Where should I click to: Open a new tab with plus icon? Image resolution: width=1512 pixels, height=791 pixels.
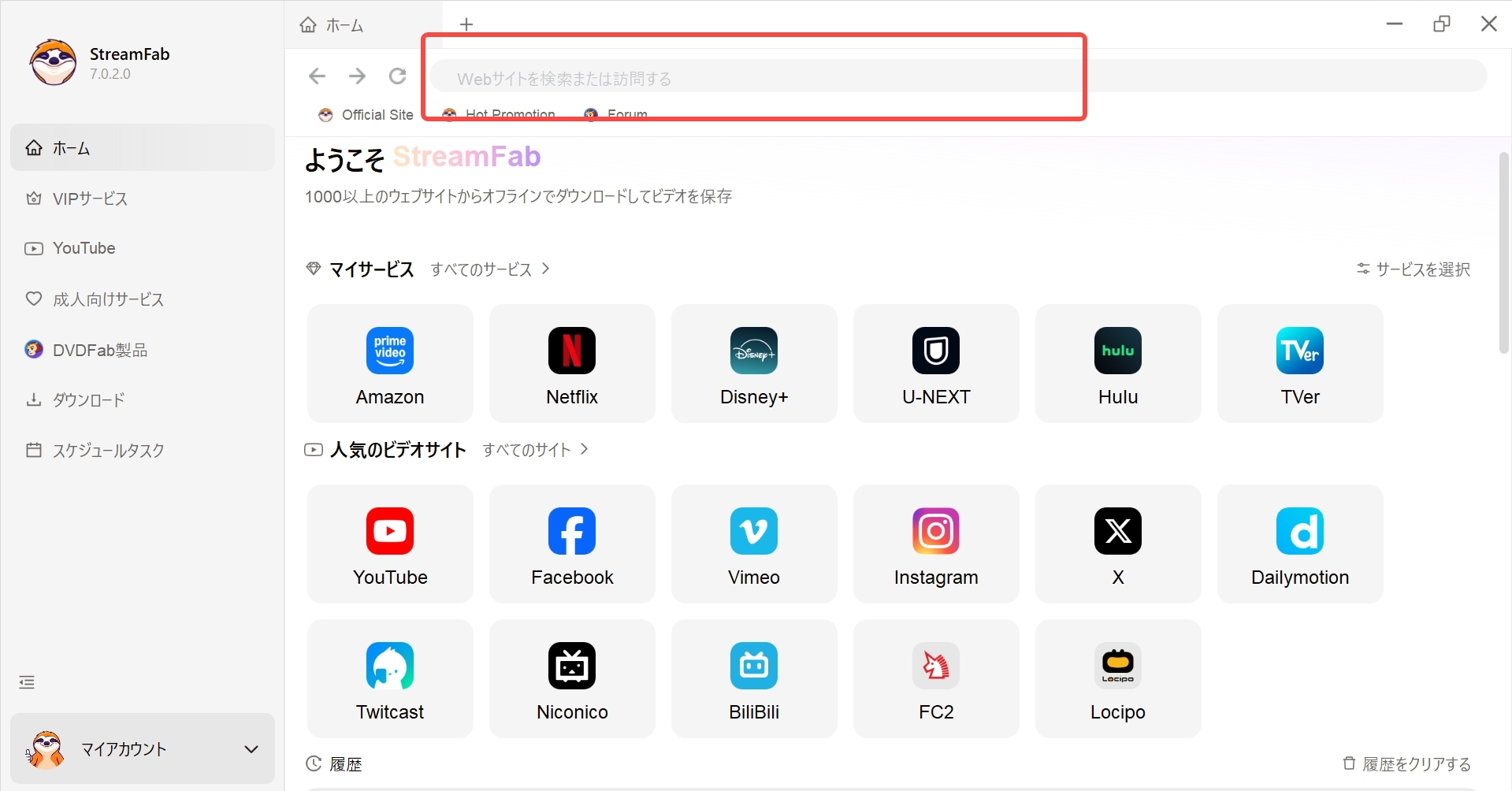tap(466, 24)
